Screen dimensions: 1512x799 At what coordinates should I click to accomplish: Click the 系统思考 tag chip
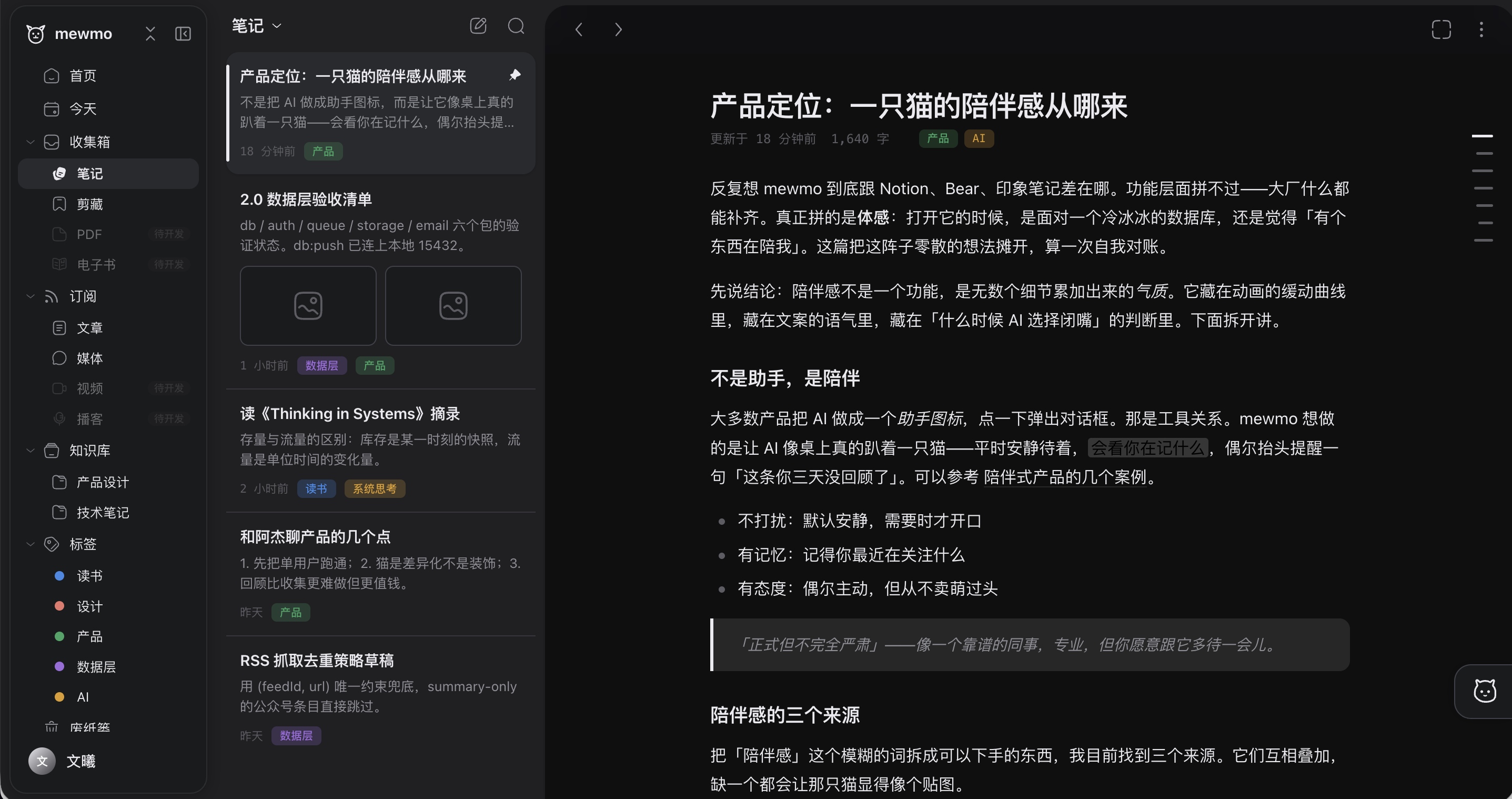(x=375, y=489)
